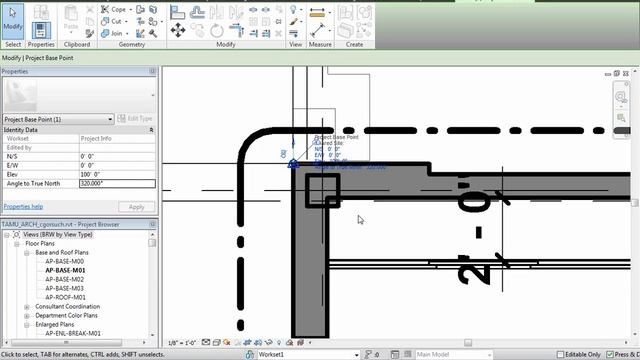Toggle the Properties palette ribbon button
This screenshot has width=640, height=360.
click(41, 31)
